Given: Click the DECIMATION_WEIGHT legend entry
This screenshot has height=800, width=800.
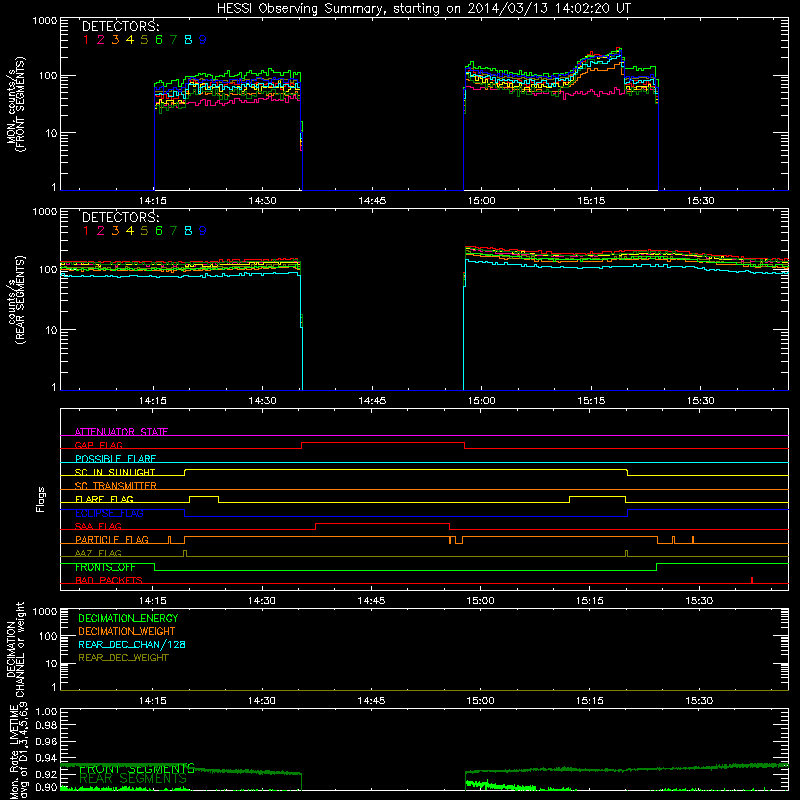Looking at the screenshot, I should (127, 631).
